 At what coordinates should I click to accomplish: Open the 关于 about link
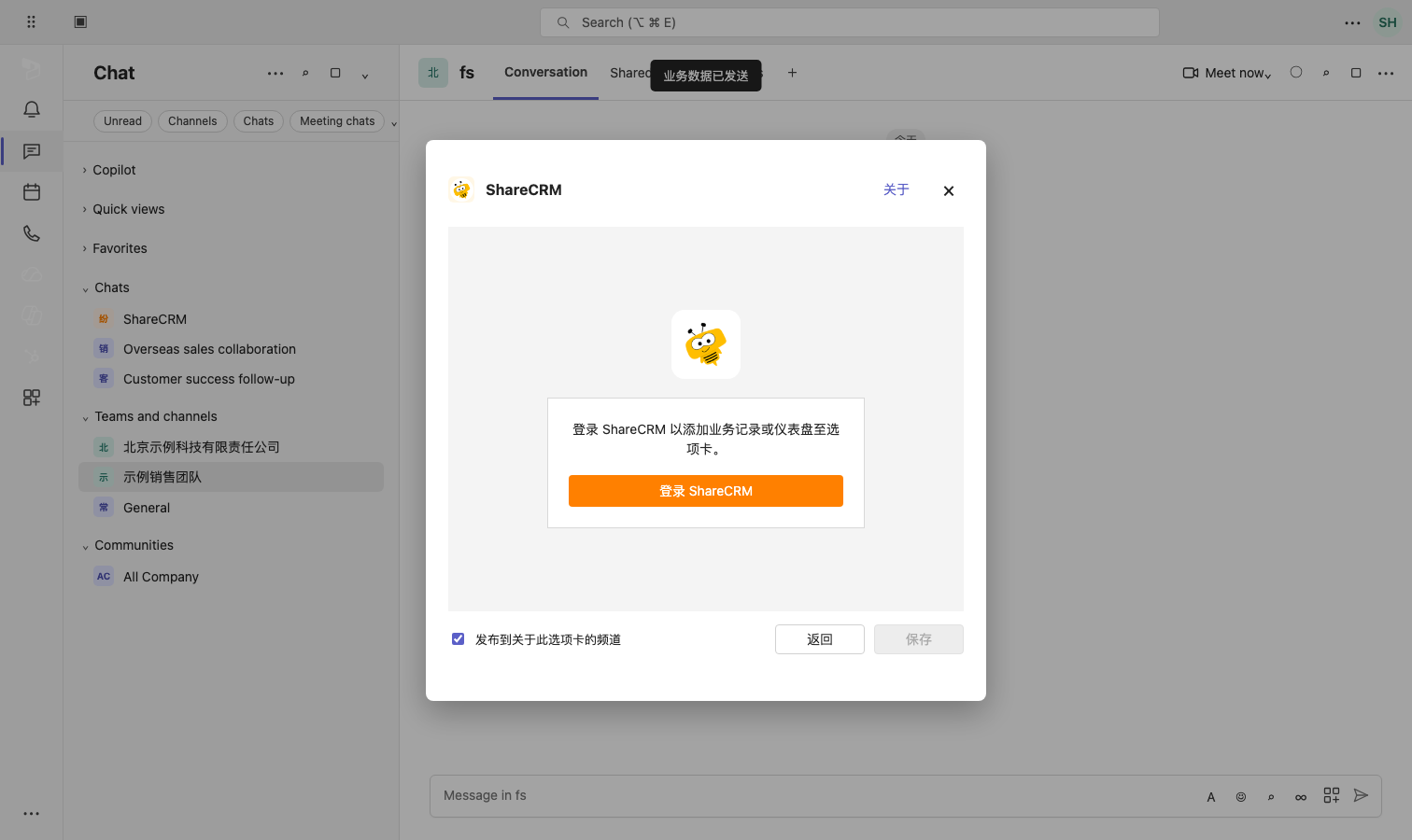[897, 189]
